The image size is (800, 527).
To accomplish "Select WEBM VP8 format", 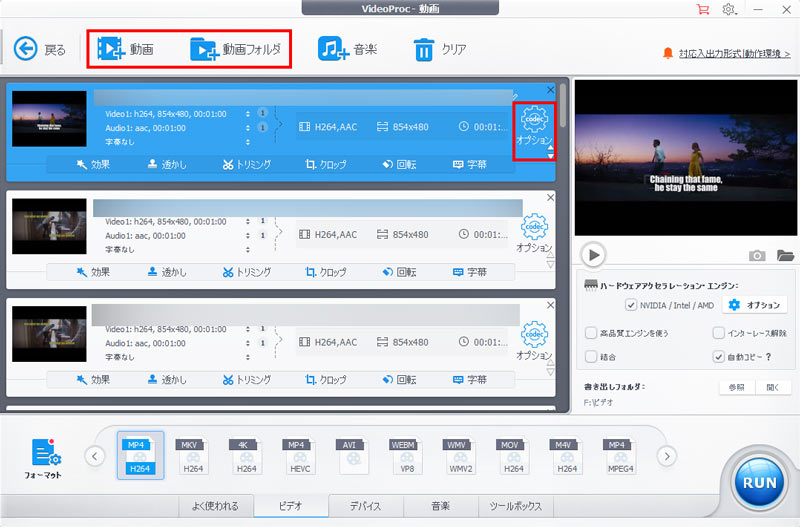I will tap(407, 456).
